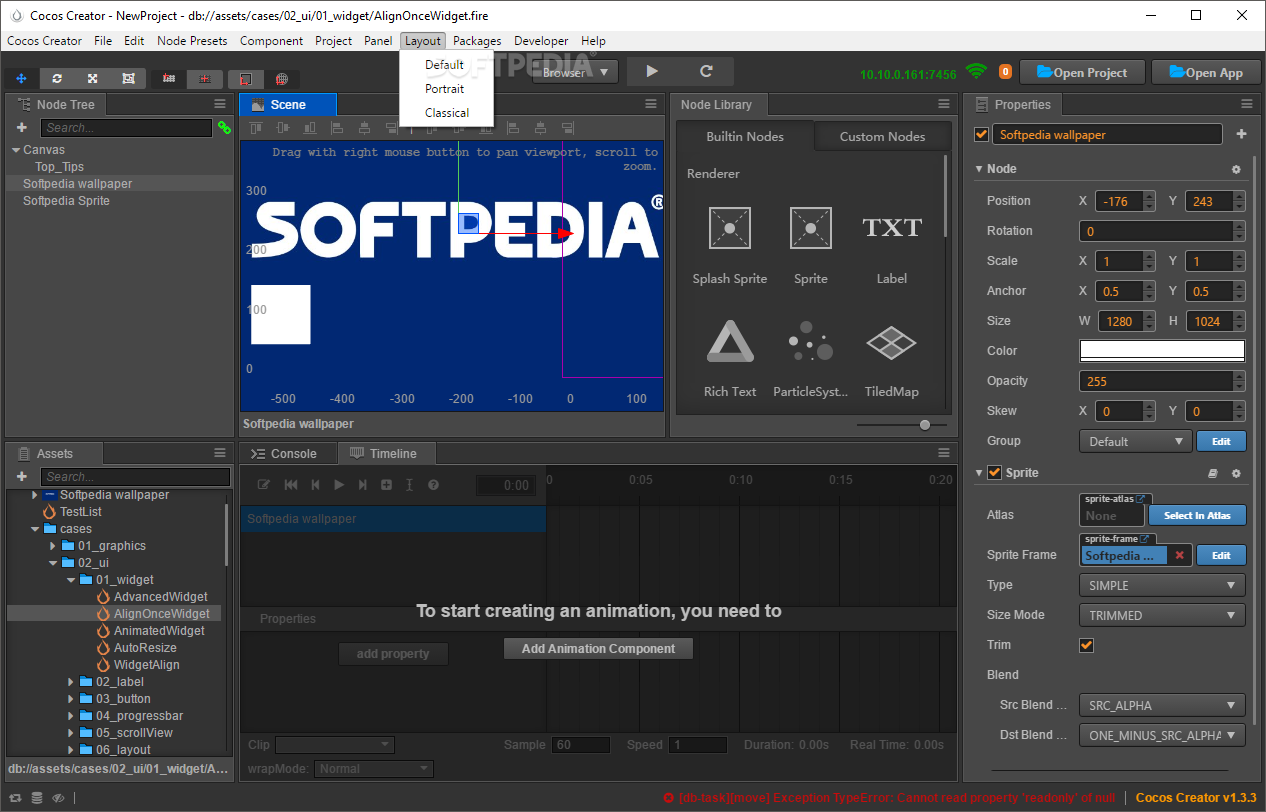The height and width of the screenshot is (812, 1266).
Task: Click the green WiFi status icon
Action: (976, 72)
